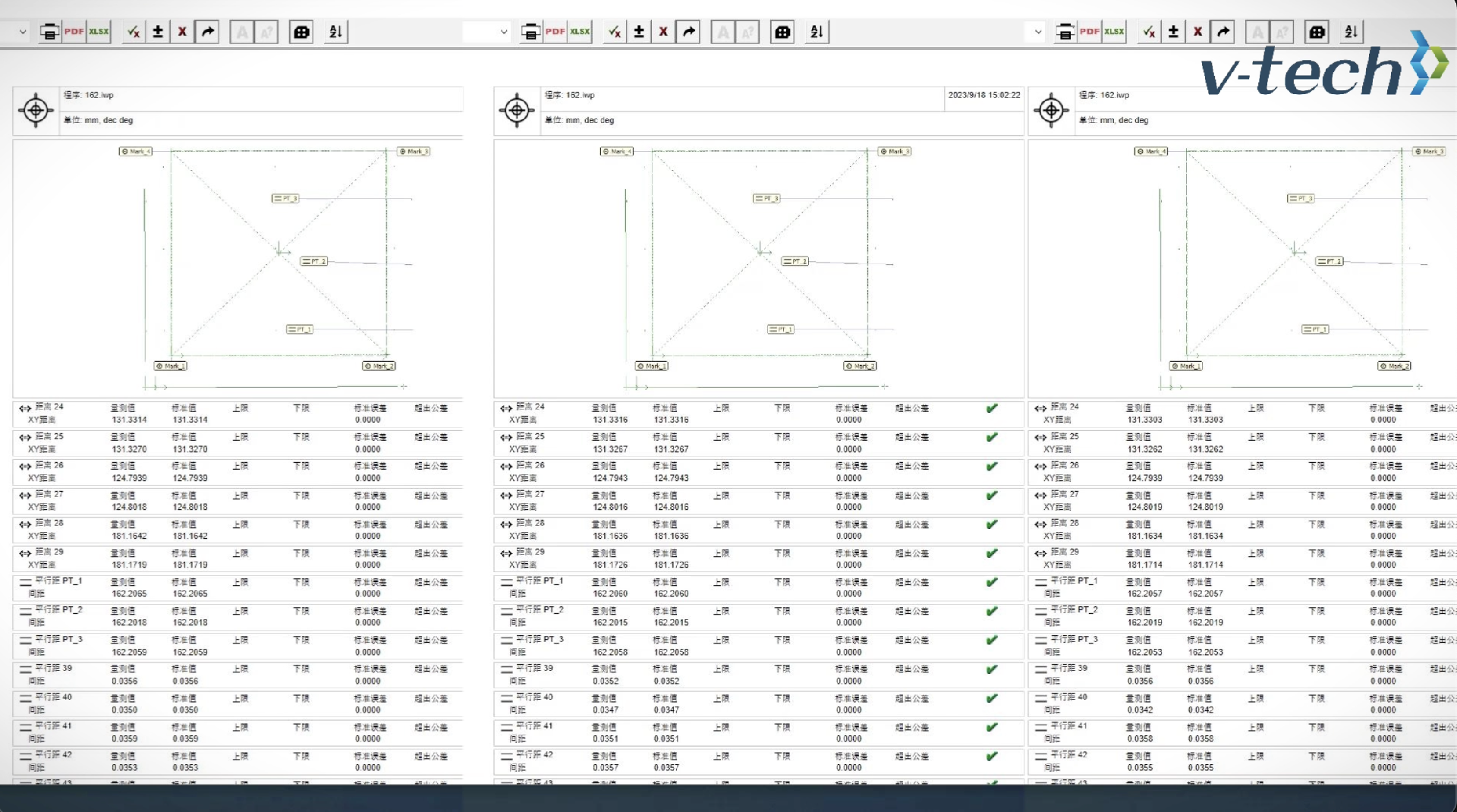
Task: Click the timestamp '2023/9/18 15:02:22' in middle header
Action: click(x=983, y=95)
